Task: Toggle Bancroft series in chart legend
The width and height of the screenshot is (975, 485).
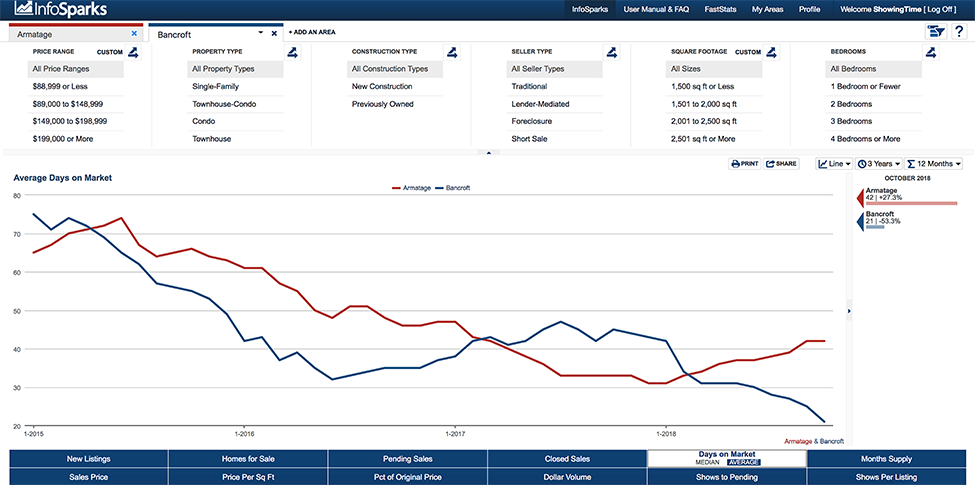Action: coord(453,187)
